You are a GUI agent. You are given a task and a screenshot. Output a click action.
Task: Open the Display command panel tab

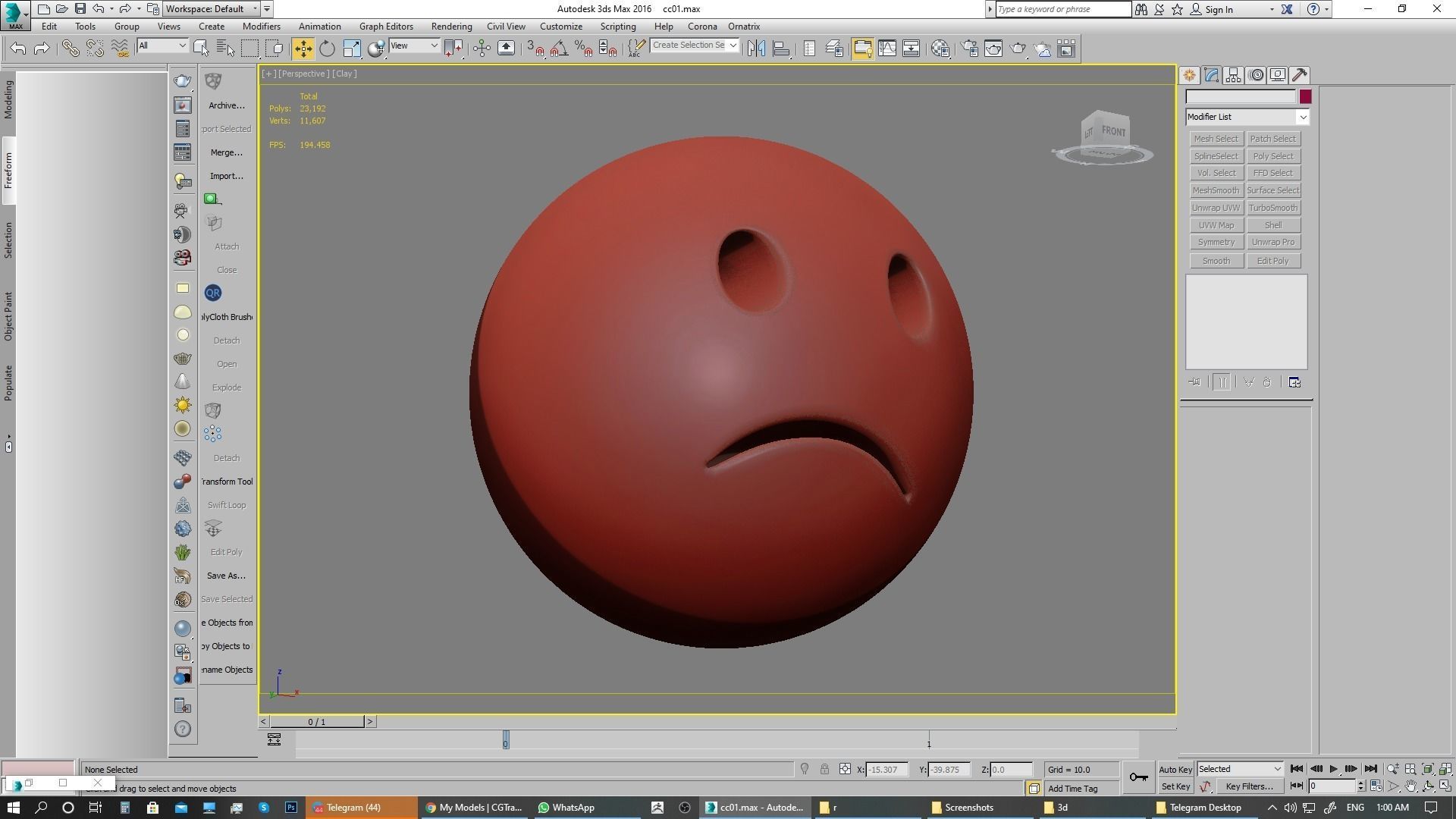pos(1278,75)
